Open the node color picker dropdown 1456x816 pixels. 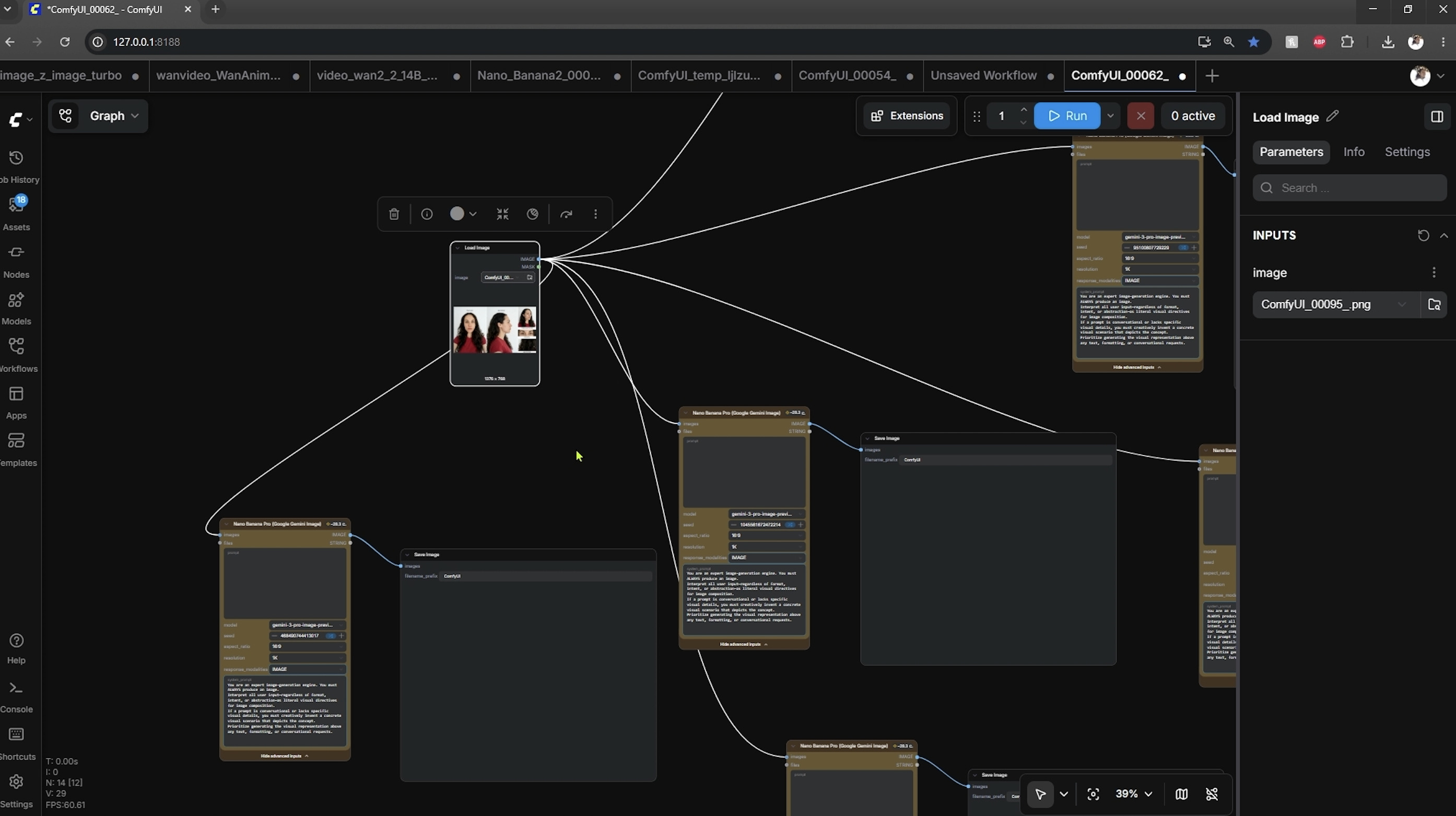(x=463, y=214)
